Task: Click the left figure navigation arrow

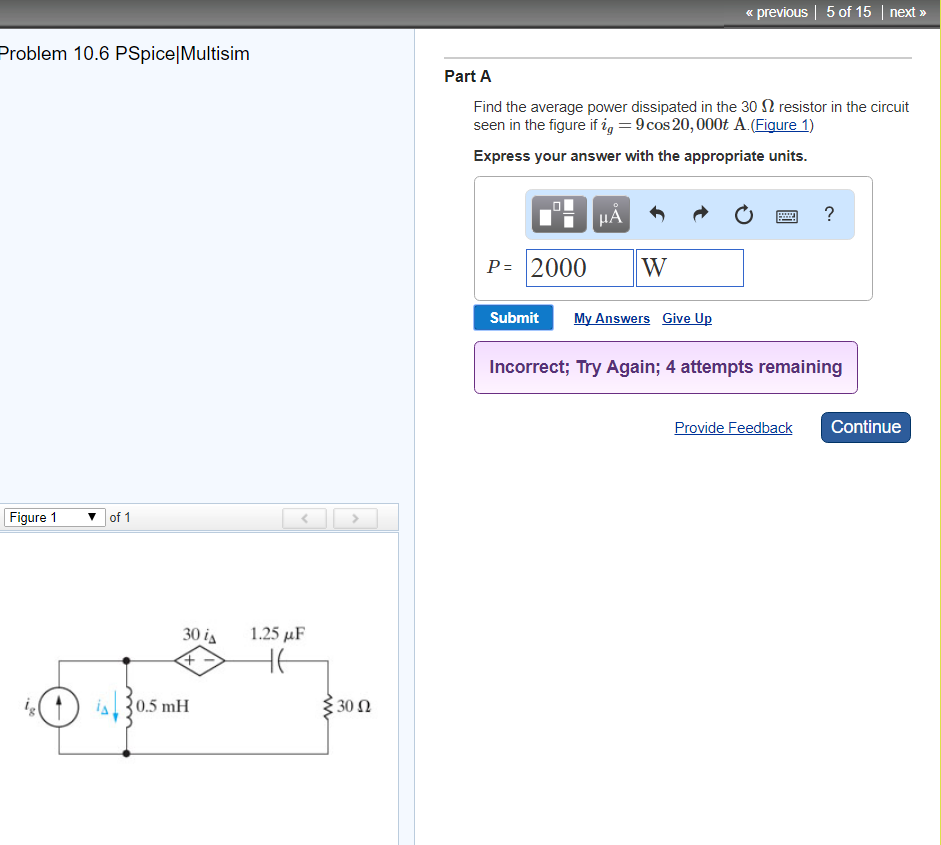Action: (304, 517)
